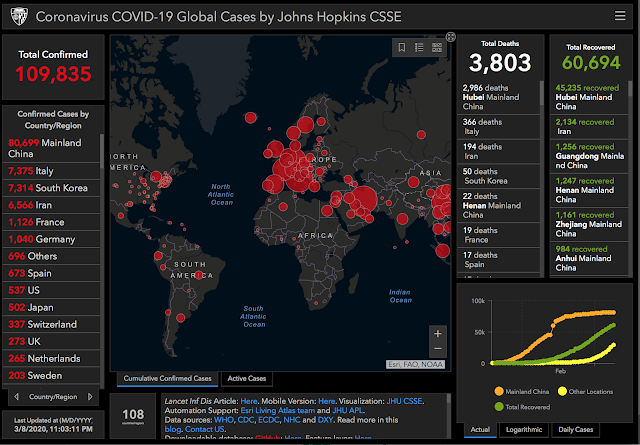Select the Daily Cases chart tab
This screenshot has width=640, height=445.
[576, 429]
